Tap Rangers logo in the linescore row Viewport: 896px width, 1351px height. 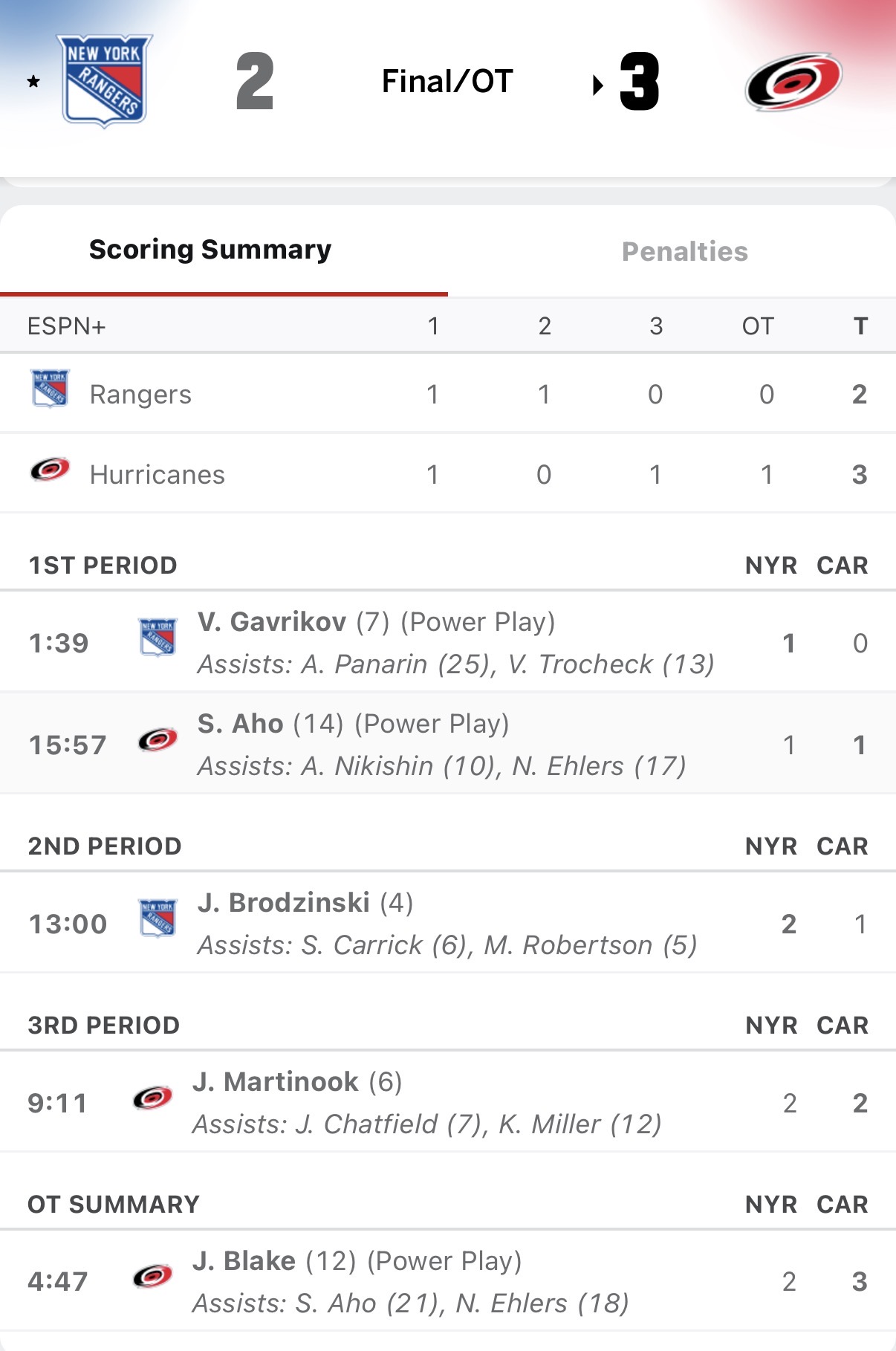[x=50, y=389]
